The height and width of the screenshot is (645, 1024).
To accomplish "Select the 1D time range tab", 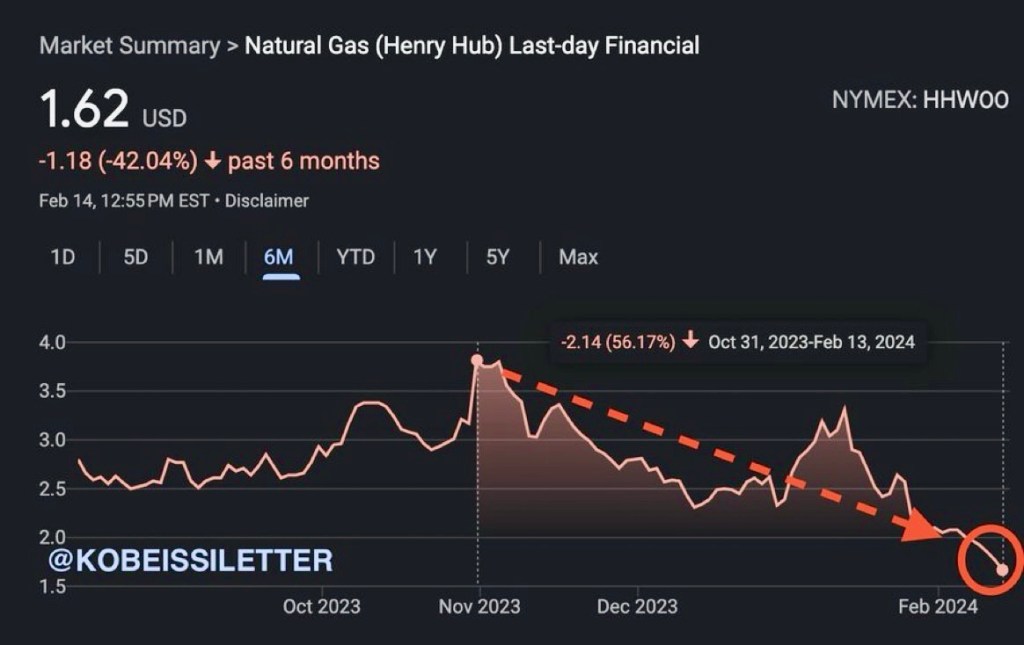I will pos(63,257).
